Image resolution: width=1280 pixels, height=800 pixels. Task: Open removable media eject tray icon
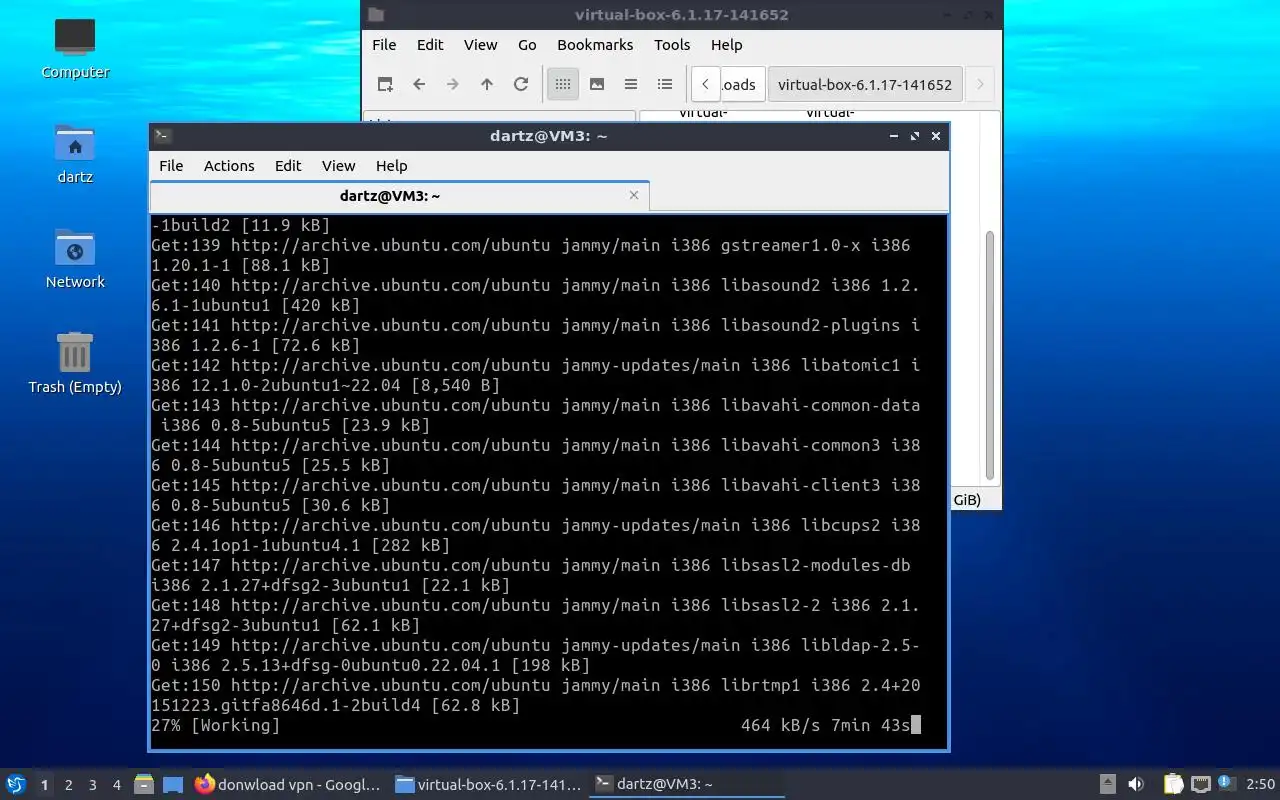(1107, 785)
